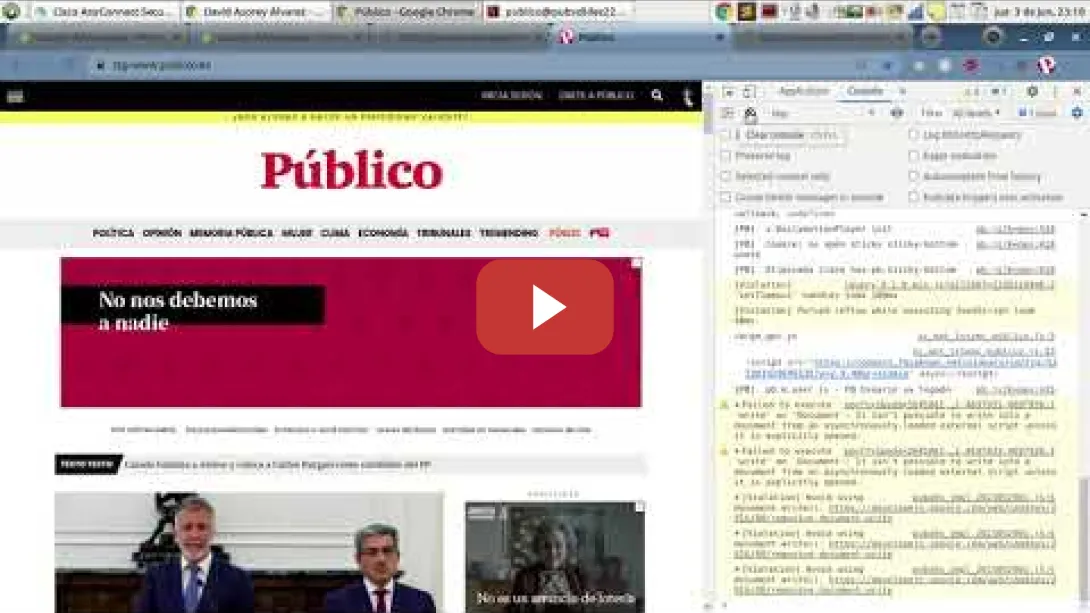Open the lead article photo of two men
The image size is (1090, 613).
(249, 553)
